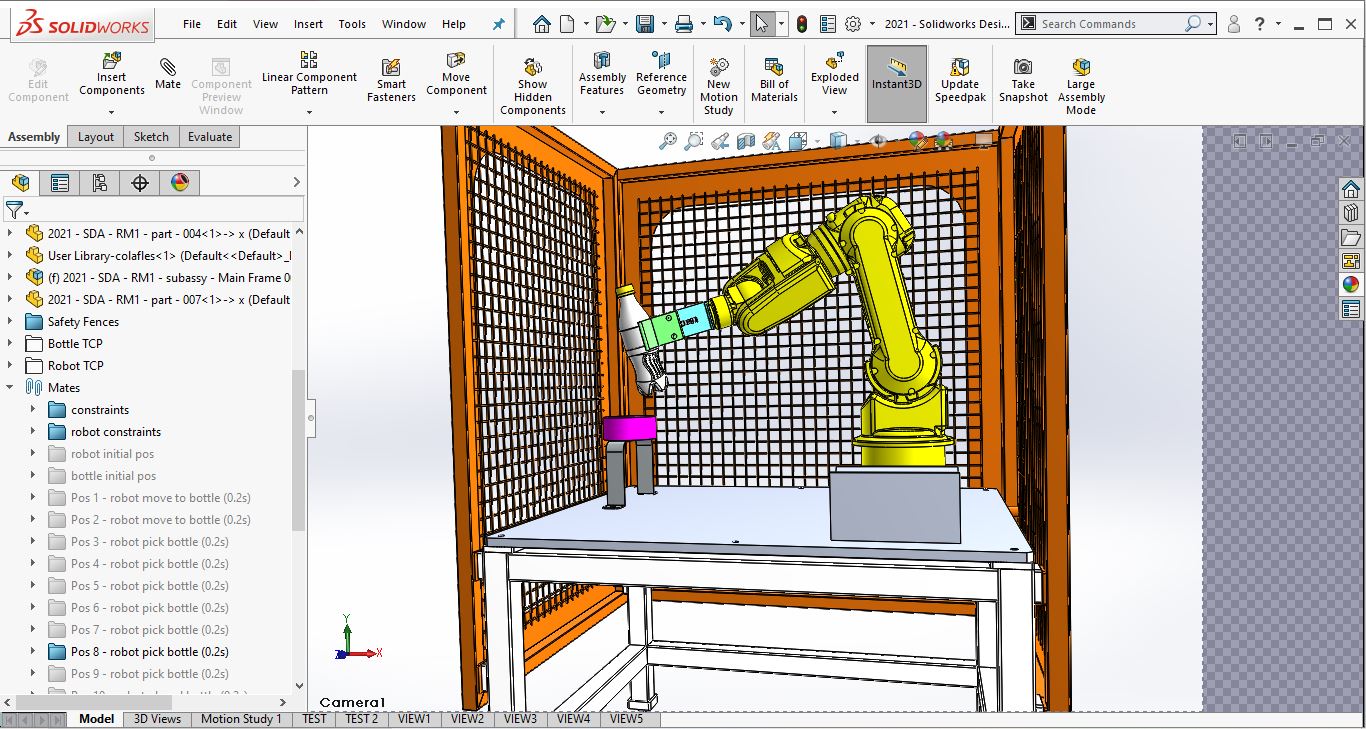Open the View Palette task pane icon
1366x729 pixels.
1351,261
